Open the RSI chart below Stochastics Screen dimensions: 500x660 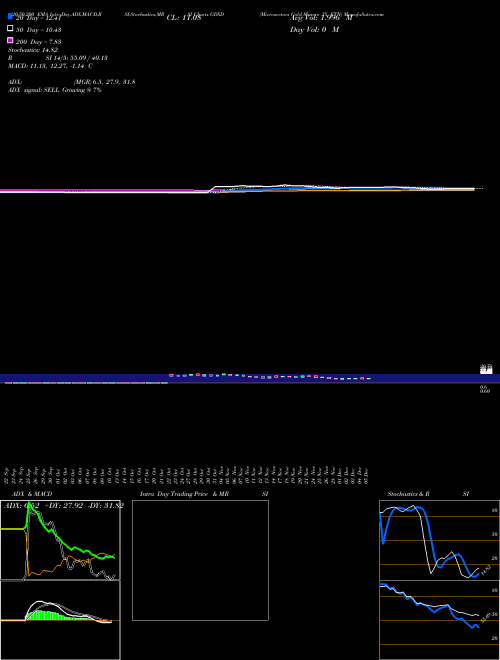pyautogui.click(x=439, y=620)
